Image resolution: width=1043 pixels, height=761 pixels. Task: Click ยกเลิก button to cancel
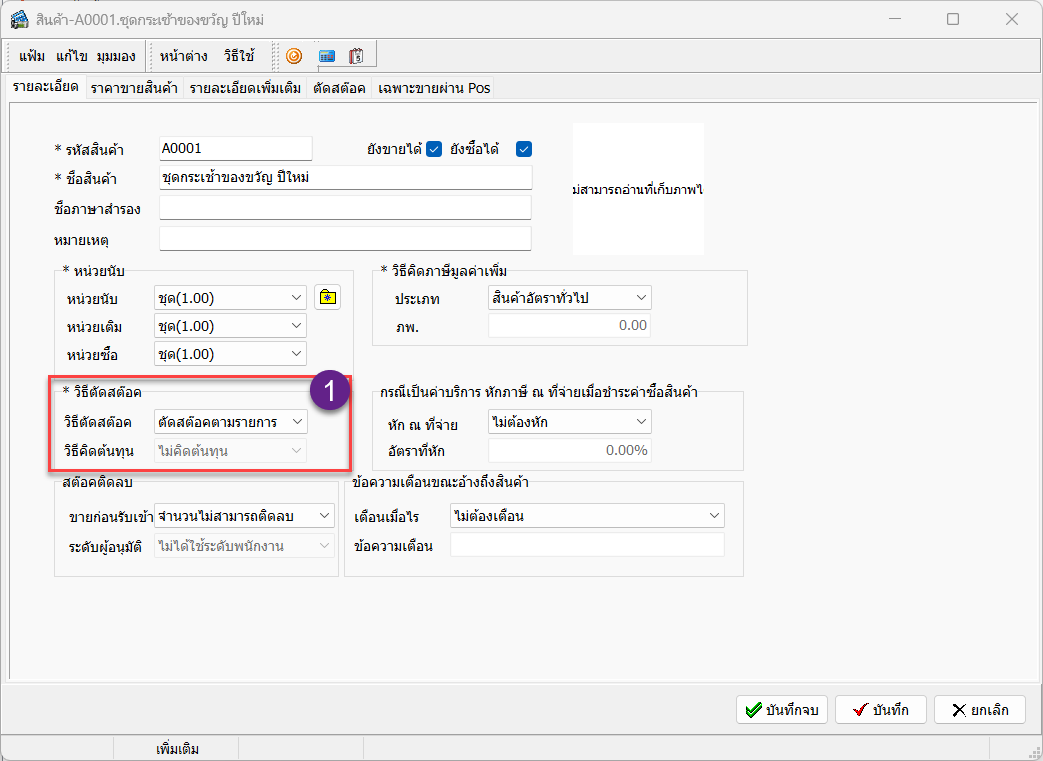[x=979, y=709]
